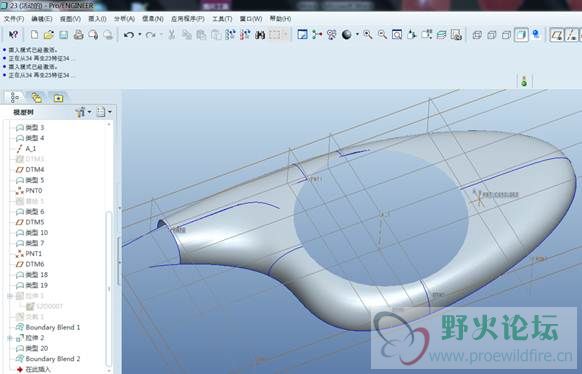The height and width of the screenshot is (374, 582).
Task: Open the dropdown arrow next to undo
Action: pos(140,35)
